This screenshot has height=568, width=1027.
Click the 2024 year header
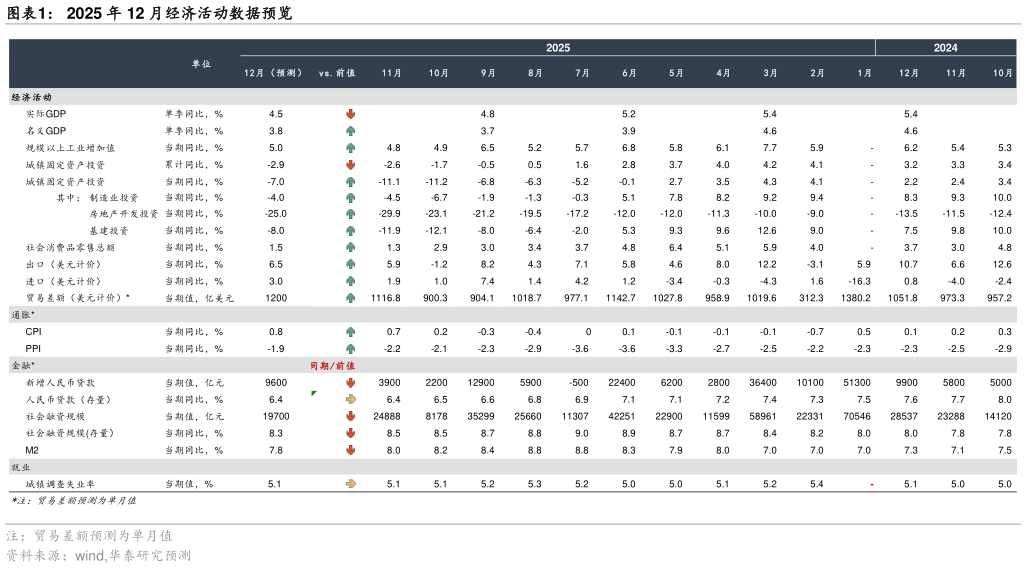[x=945, y=48]
